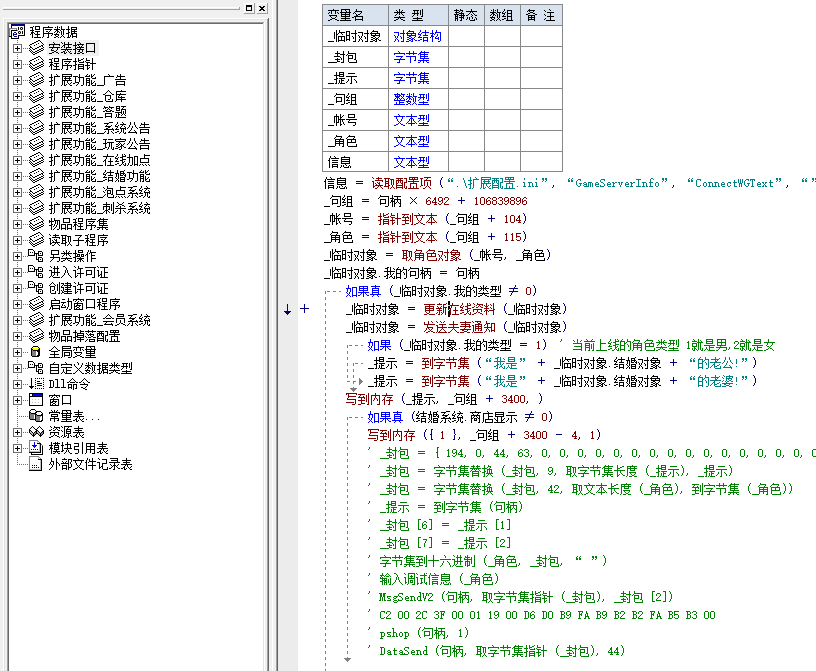
Task: Click the 静态 cell for _封包 variable
Action: (466, 57)
